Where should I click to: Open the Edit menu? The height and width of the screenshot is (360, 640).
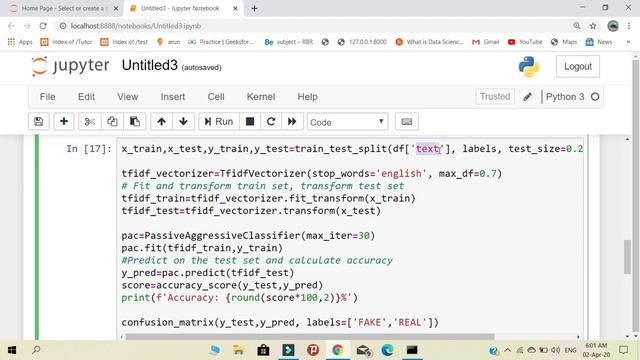tap(86, 97)
